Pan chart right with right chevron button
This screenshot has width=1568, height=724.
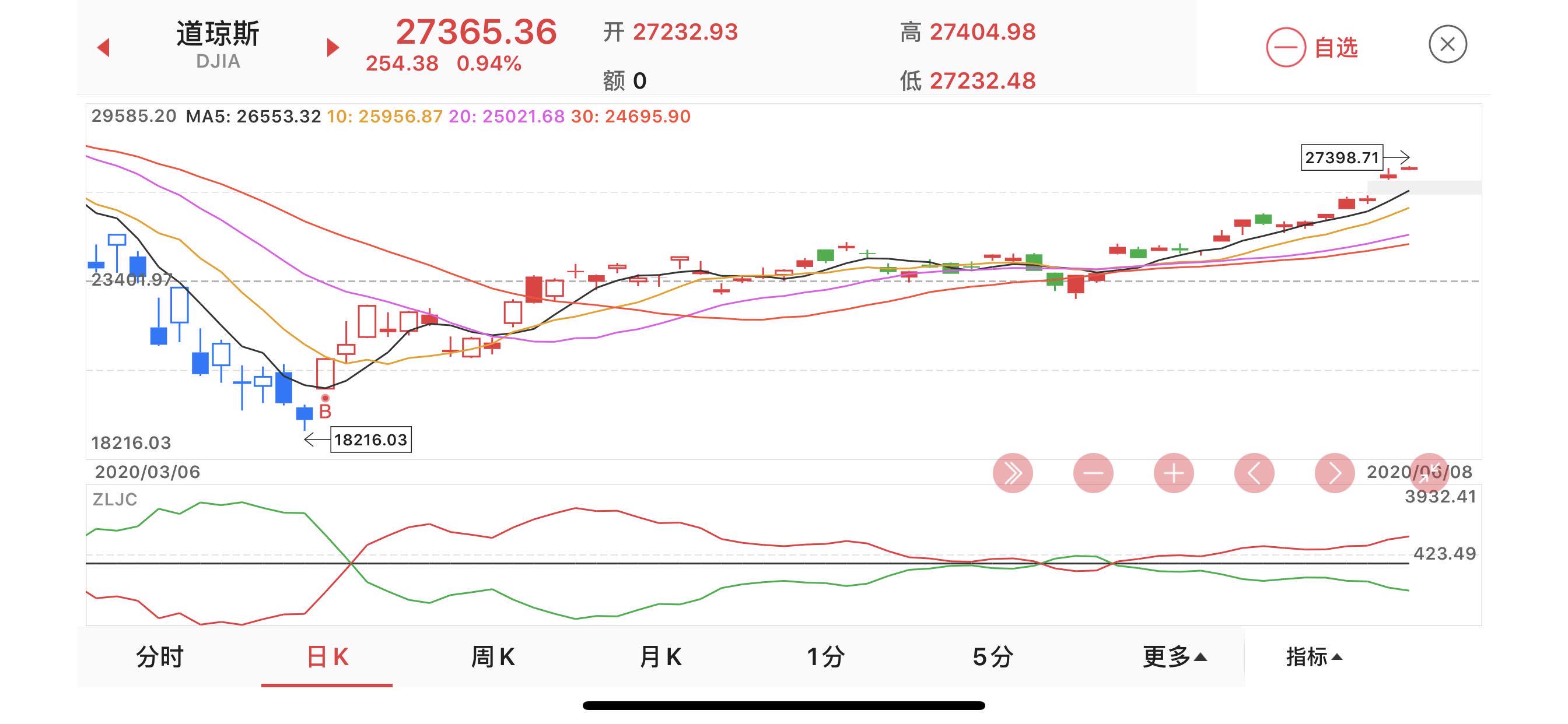pos(1334,473)
